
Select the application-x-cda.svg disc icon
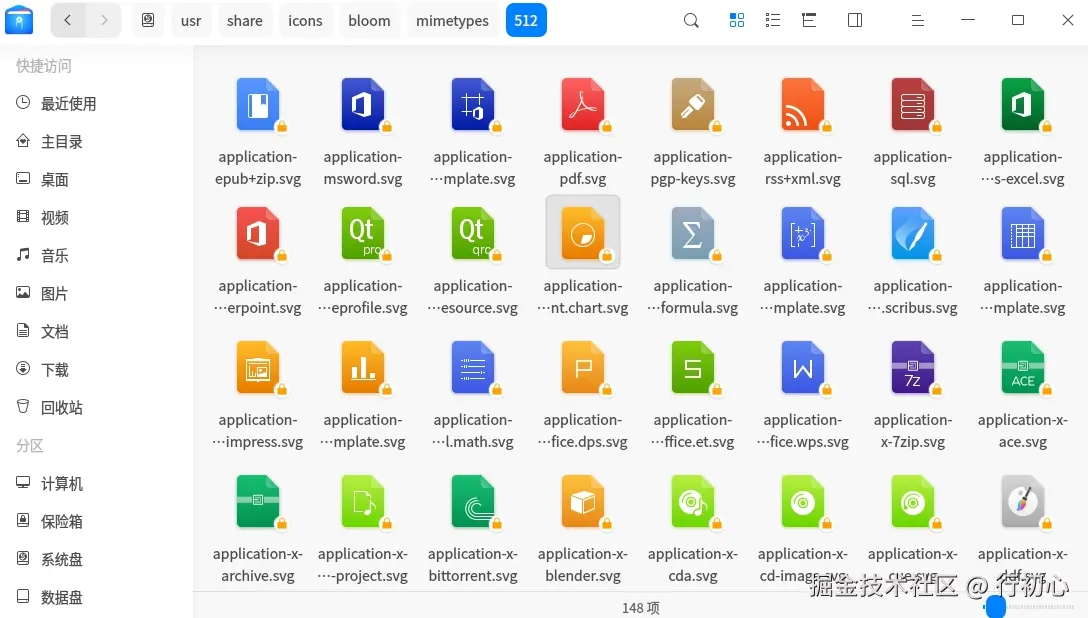click(x=692, y=501)
